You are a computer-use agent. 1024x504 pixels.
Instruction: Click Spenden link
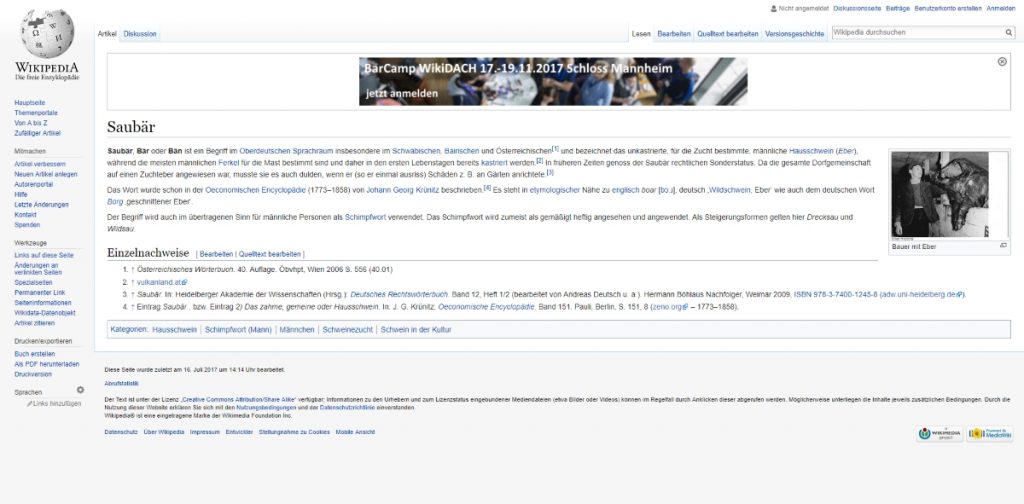coord(26,225)
